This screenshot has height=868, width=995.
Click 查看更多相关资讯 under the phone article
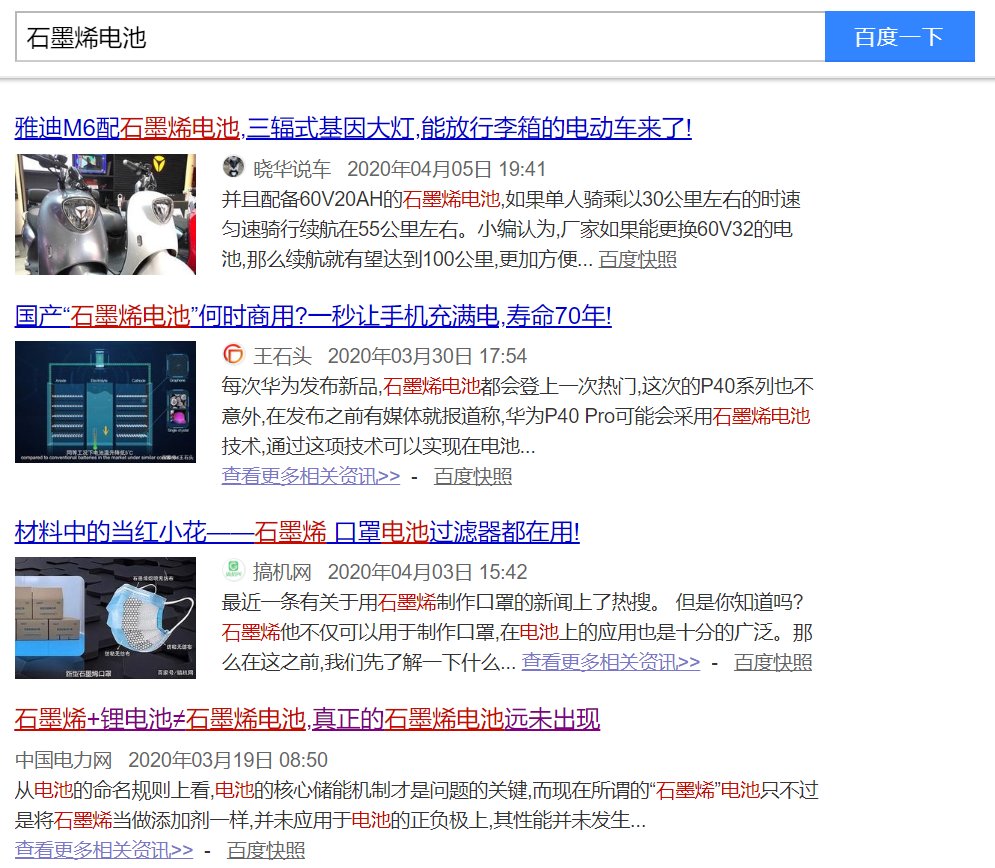(310, 477)
